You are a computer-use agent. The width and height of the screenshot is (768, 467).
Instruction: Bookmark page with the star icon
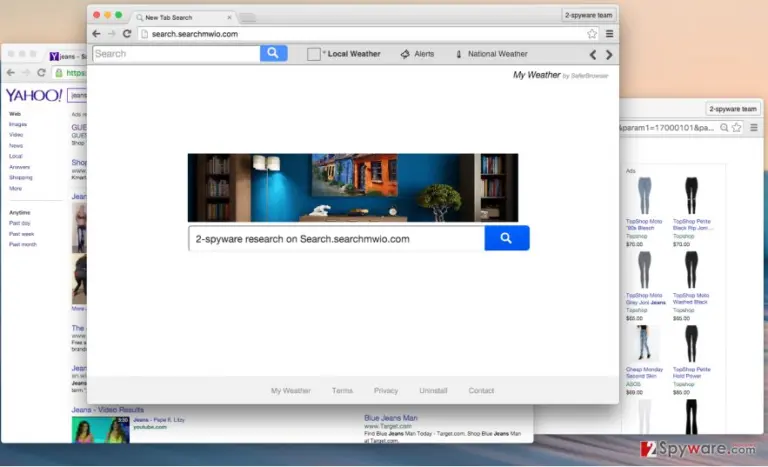[x=592, y=34]
